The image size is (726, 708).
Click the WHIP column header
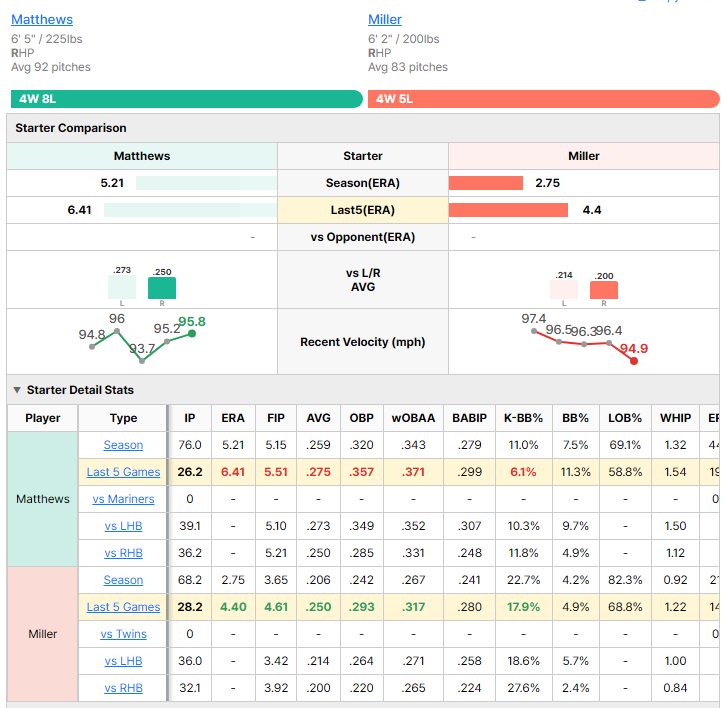[x=675, y=418]
